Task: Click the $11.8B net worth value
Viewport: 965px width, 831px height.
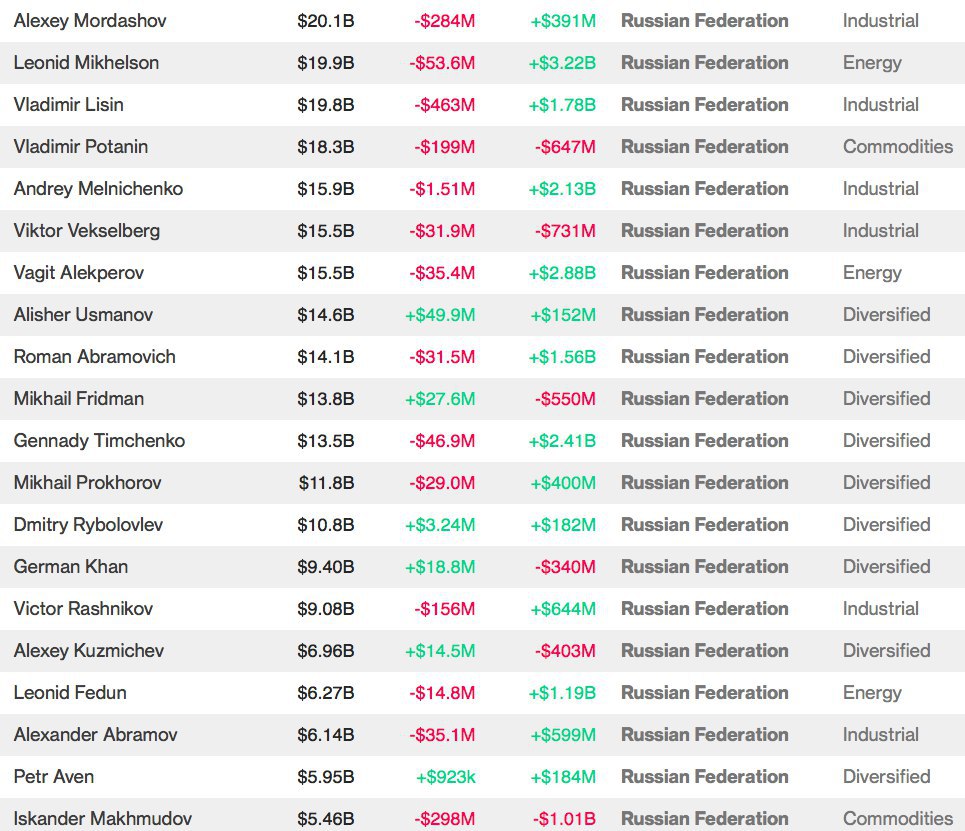Action: (327, 483)
